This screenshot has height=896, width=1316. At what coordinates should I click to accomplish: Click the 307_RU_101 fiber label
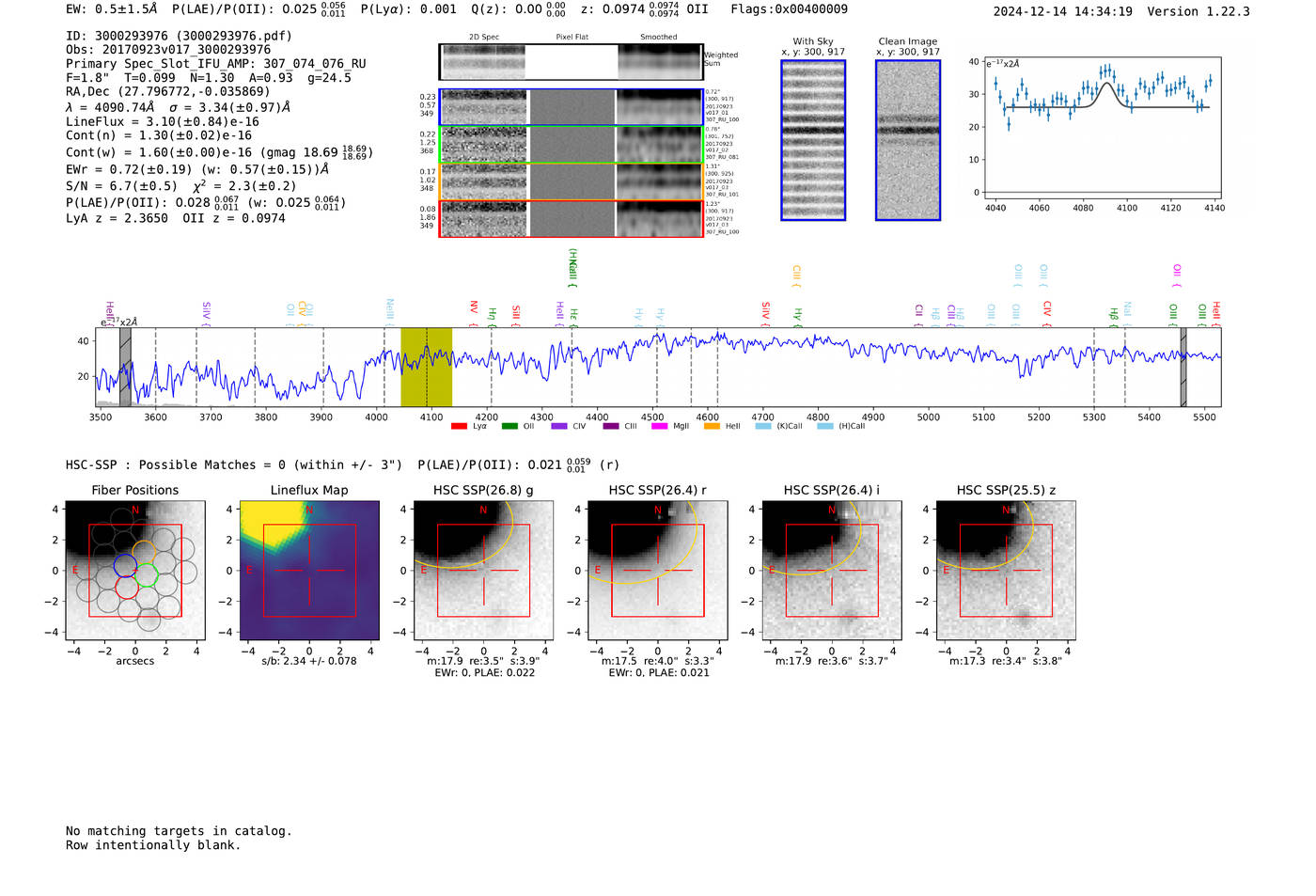tap(722, 195)
